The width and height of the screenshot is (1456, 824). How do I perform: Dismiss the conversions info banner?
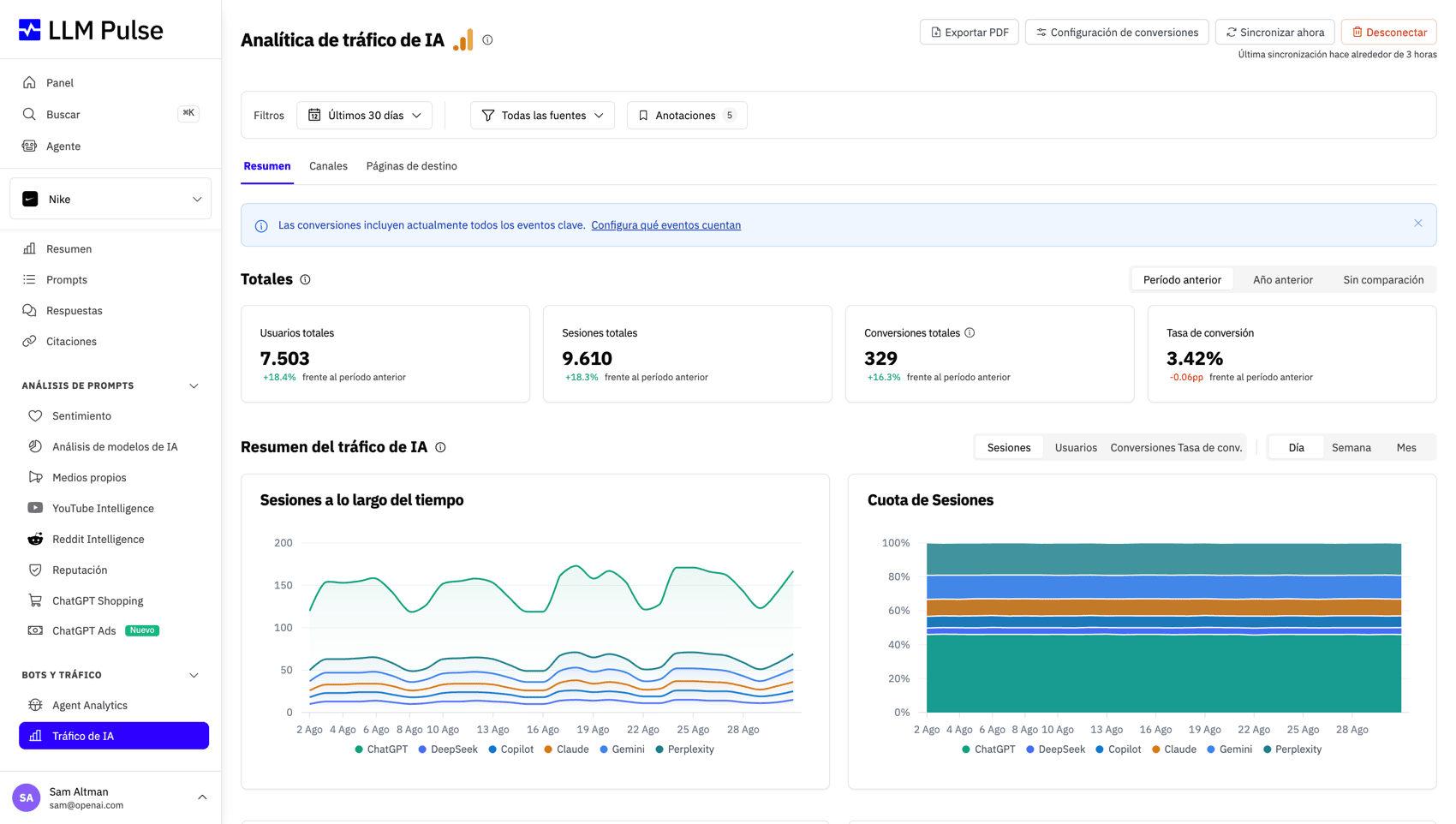(1418, 224)
